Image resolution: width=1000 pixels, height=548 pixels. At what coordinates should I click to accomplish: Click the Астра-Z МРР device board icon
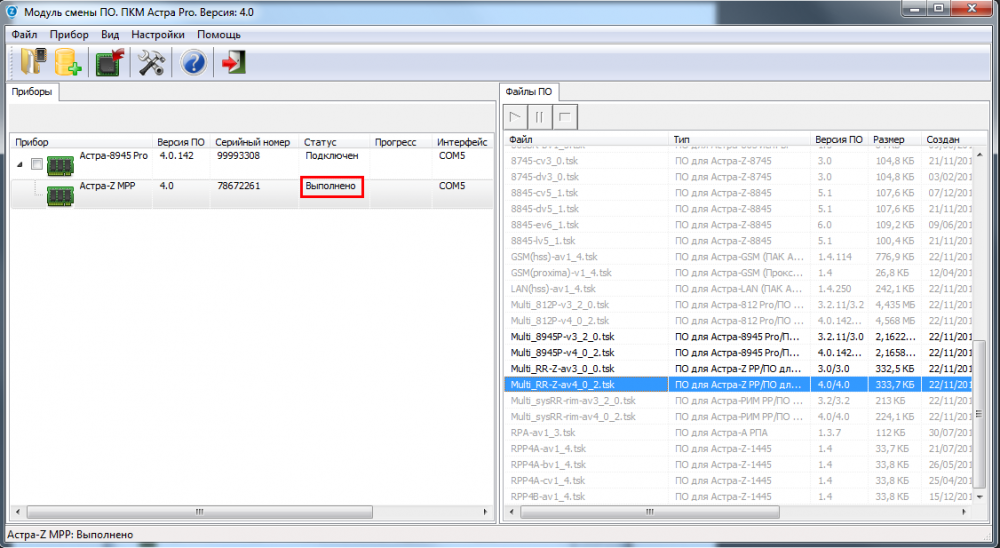[61, 195]
